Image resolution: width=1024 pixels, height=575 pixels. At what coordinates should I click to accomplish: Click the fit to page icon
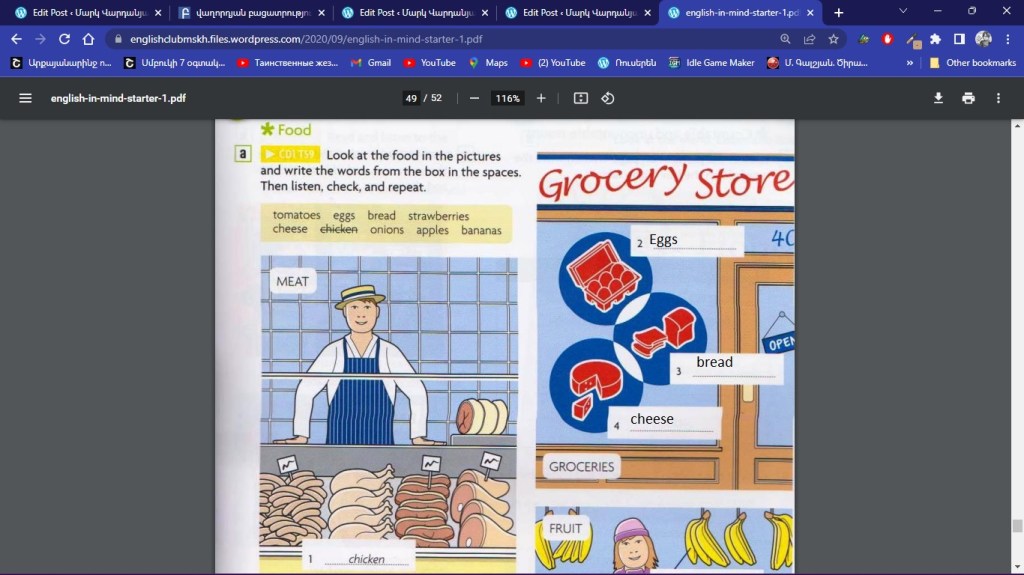(x=581, y=98)
